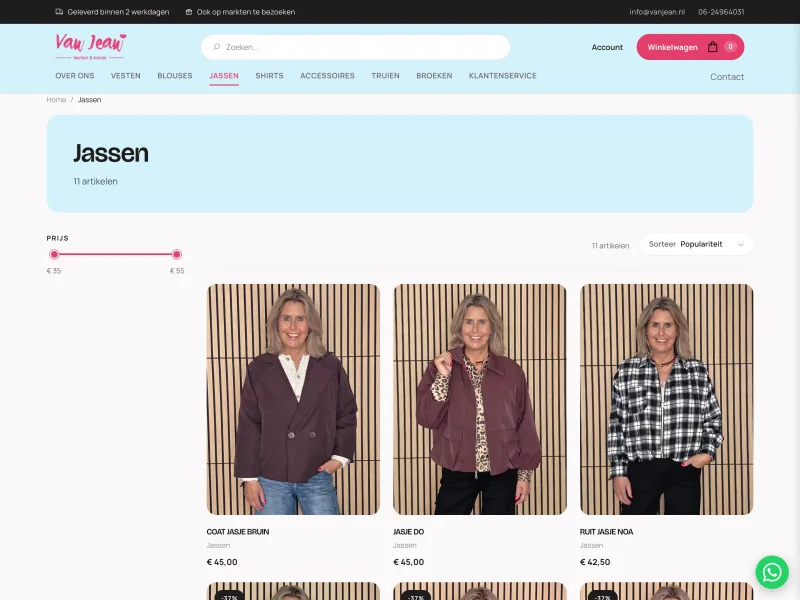
Task: Open the Sorteer Populariteit dropdown
Action: pyautogui.click(x=695, y=244)
